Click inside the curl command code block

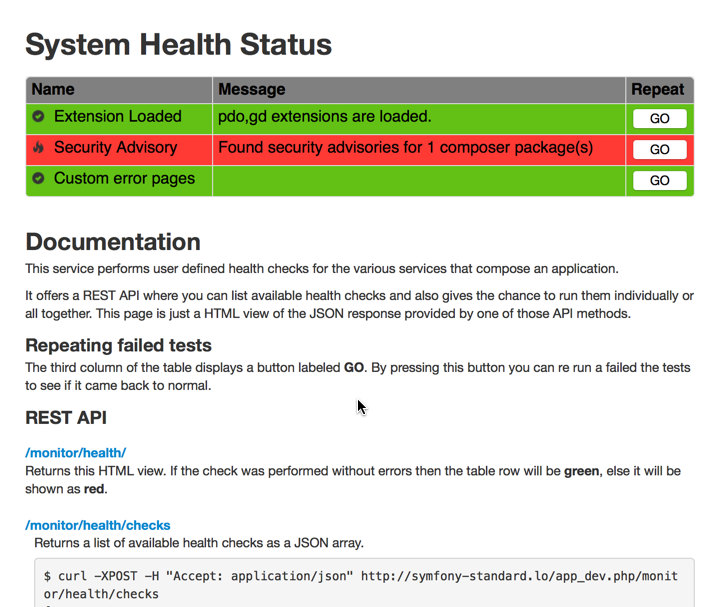(360, 583)
